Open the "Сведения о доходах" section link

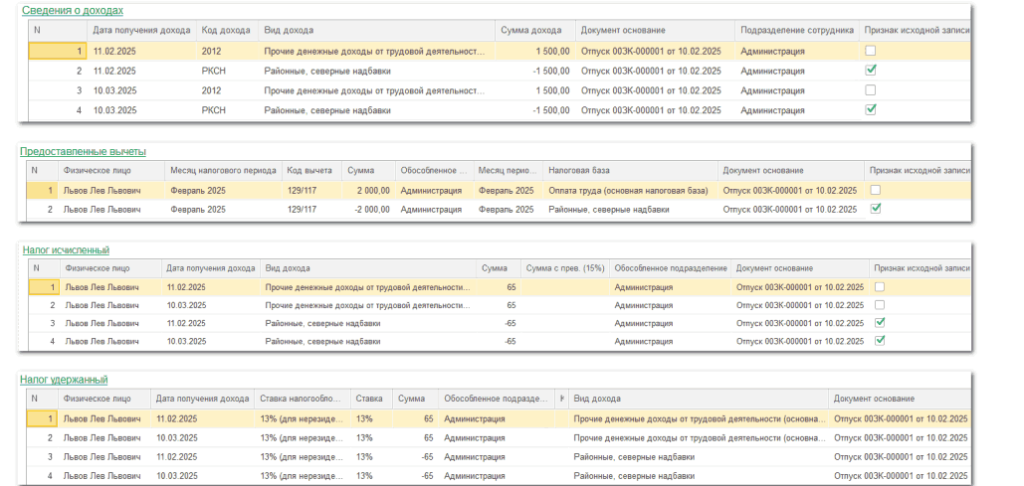pos(72,10)
